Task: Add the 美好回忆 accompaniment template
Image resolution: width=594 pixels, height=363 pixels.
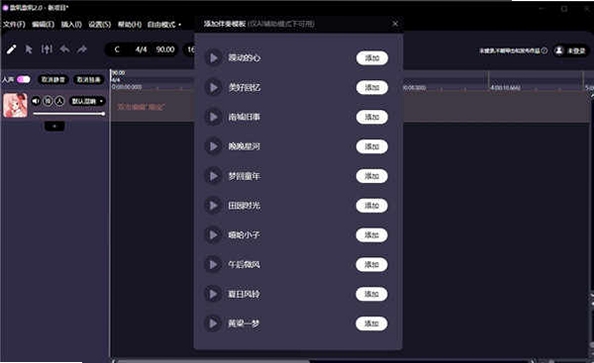Action: pos(372,88)
